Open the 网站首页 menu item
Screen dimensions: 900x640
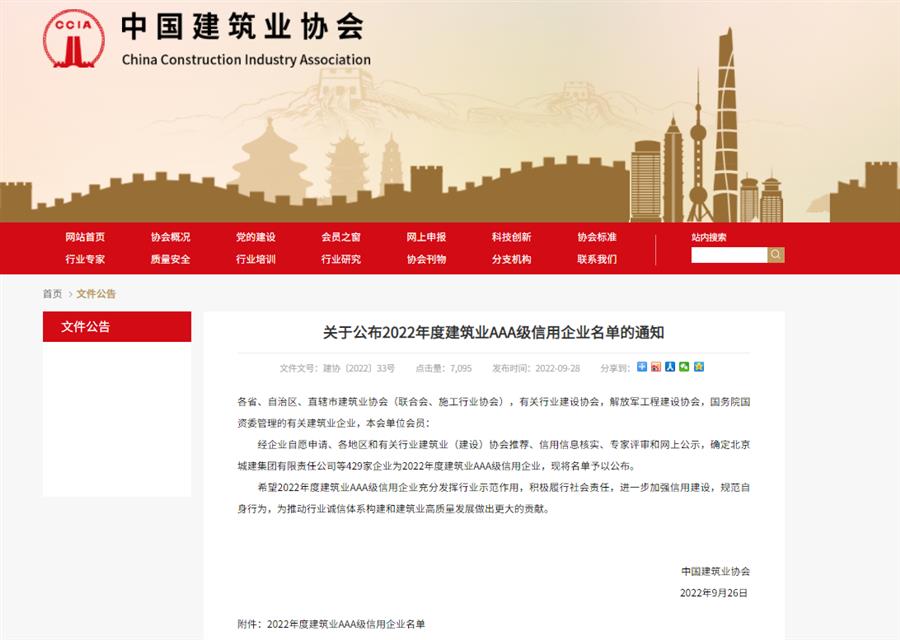coord(87,237)
